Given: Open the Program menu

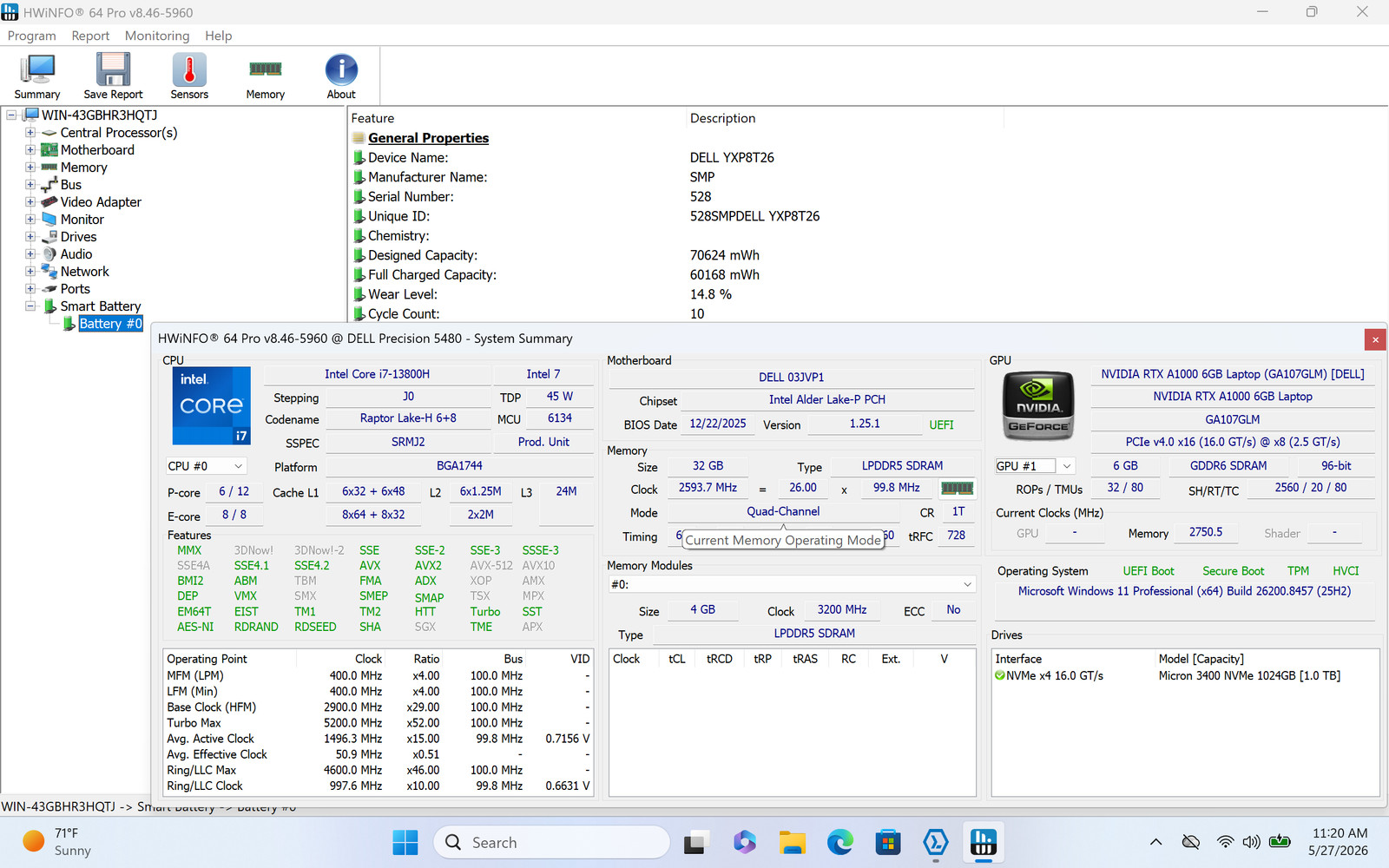Looking at the screenshot, I should pyautogui.click(x=31, y=36).
